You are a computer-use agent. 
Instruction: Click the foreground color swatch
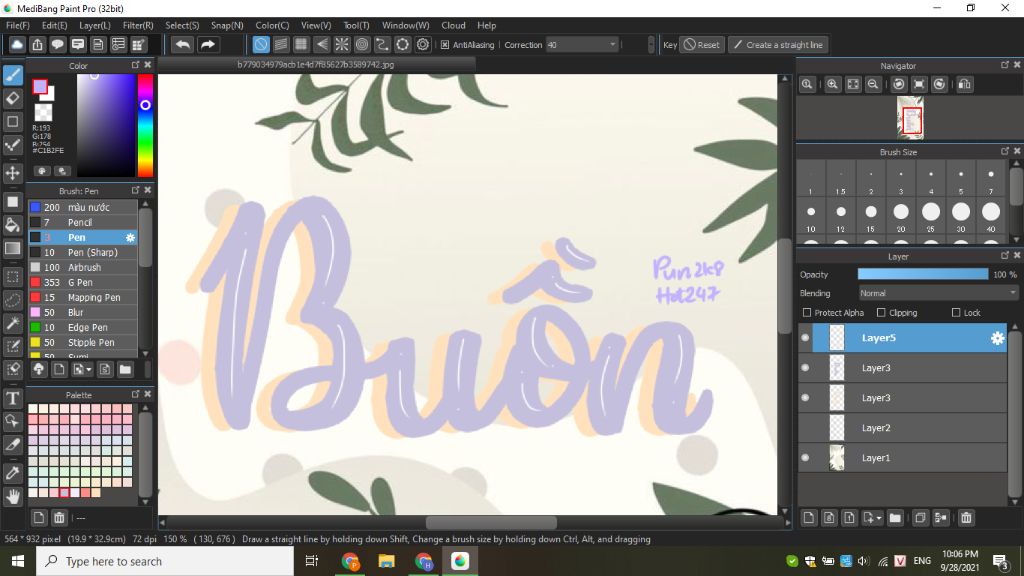40,87
